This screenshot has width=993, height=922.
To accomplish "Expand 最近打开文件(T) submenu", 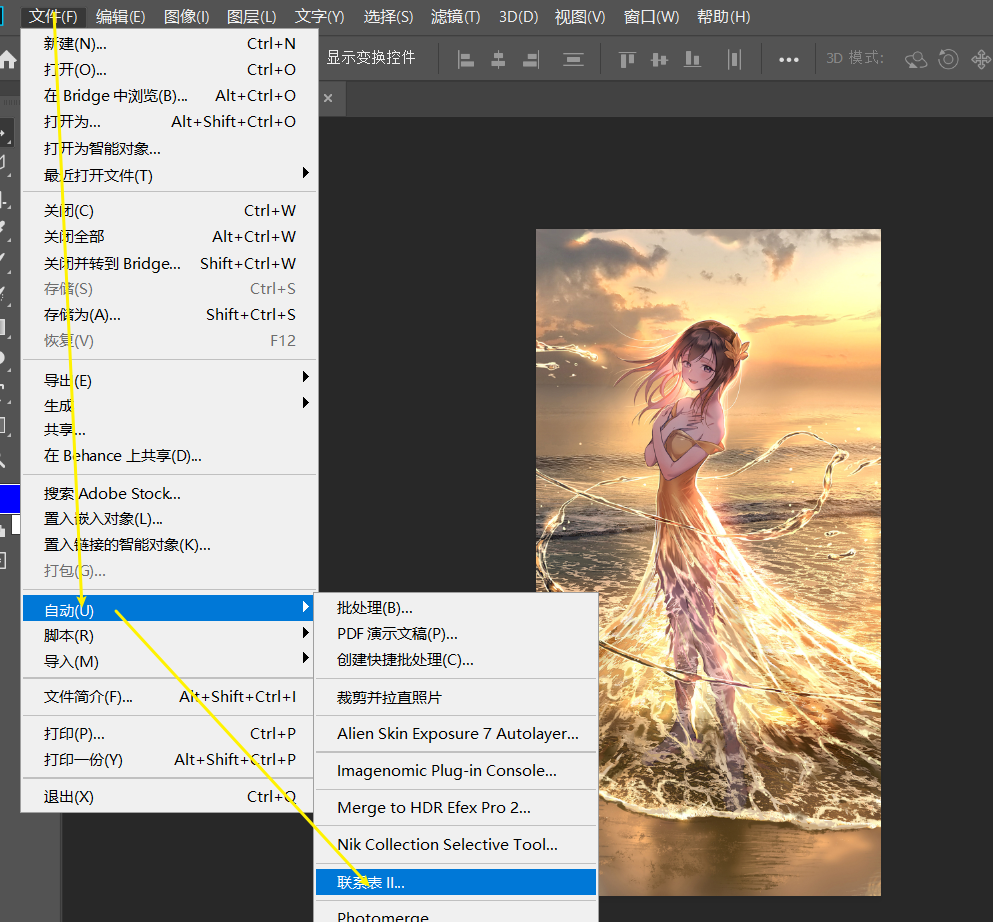I will click(x=169, y=175).
